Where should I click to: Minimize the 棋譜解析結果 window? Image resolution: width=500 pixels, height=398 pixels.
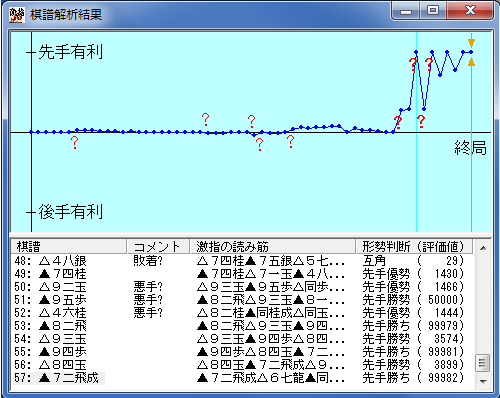click(x=405, y=11)
